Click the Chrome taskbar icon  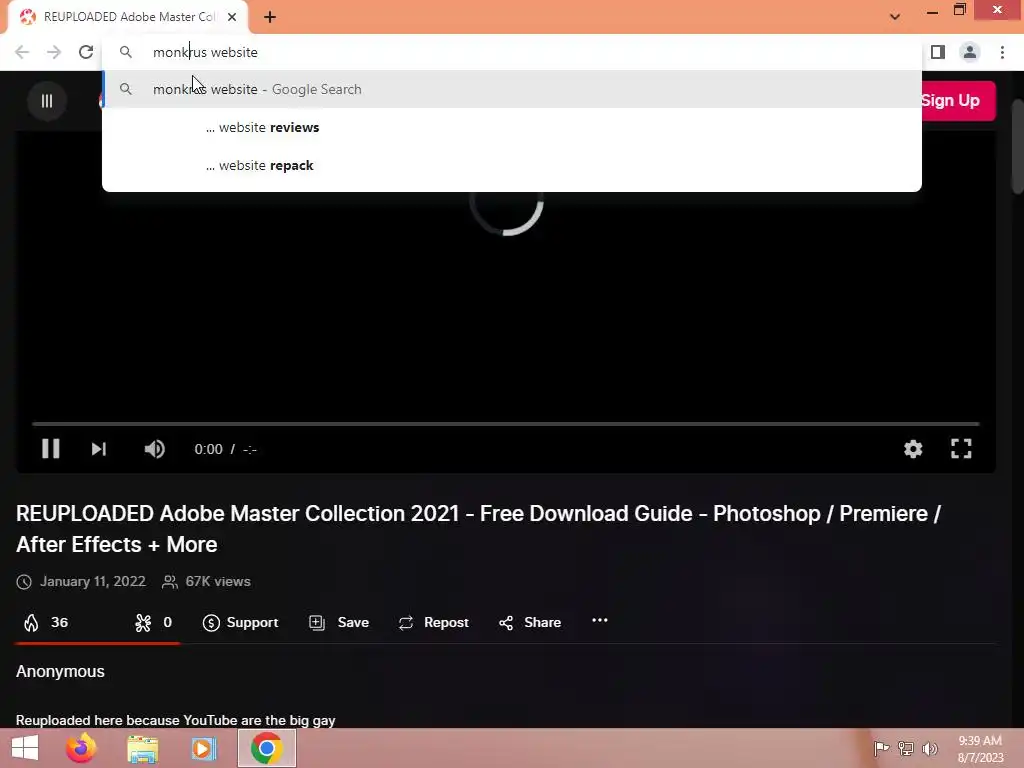[x=266, y=748]
